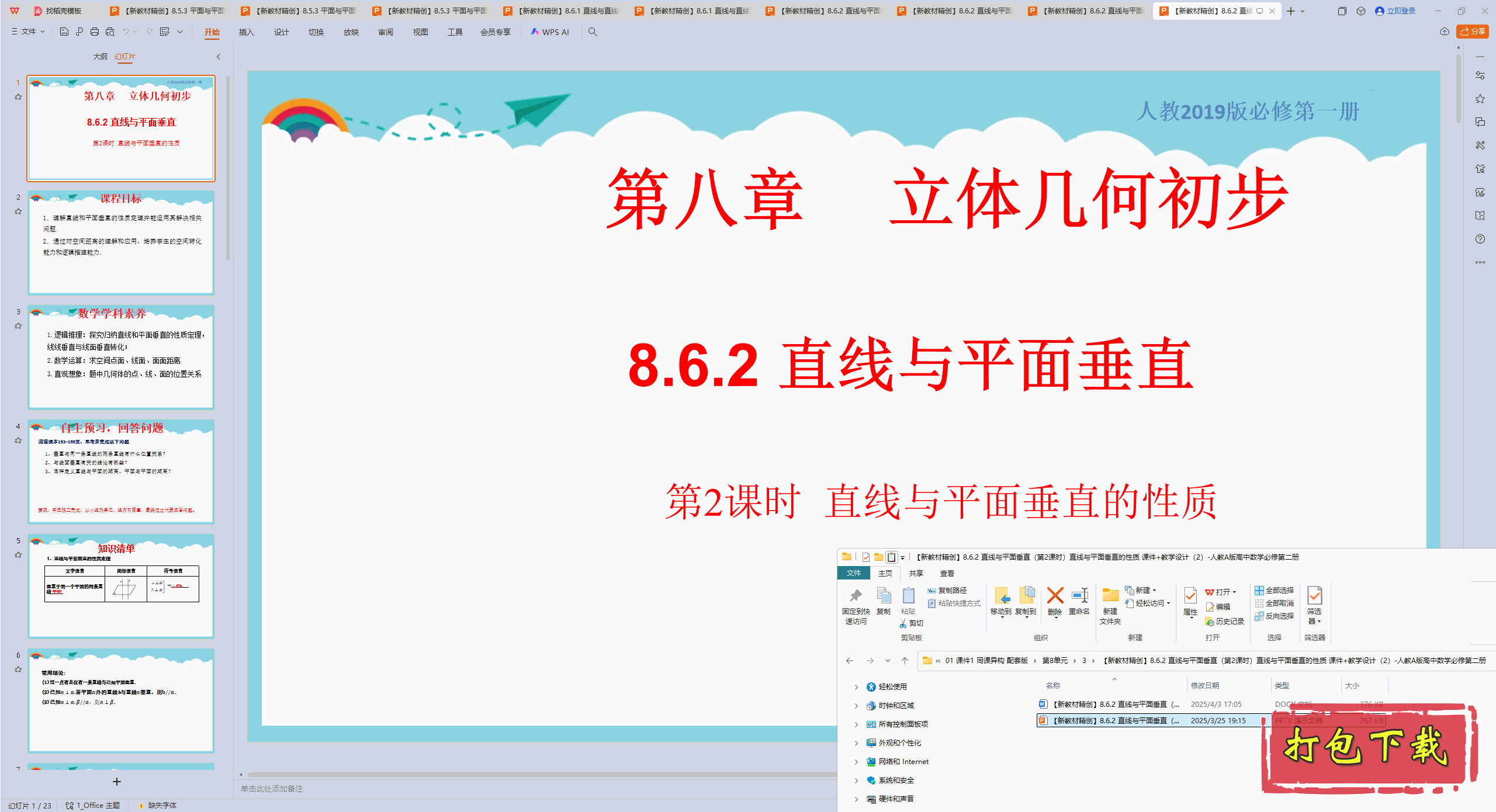
Task: Click the three-dots more icon in right sidebar
Action: point(1480,262)
